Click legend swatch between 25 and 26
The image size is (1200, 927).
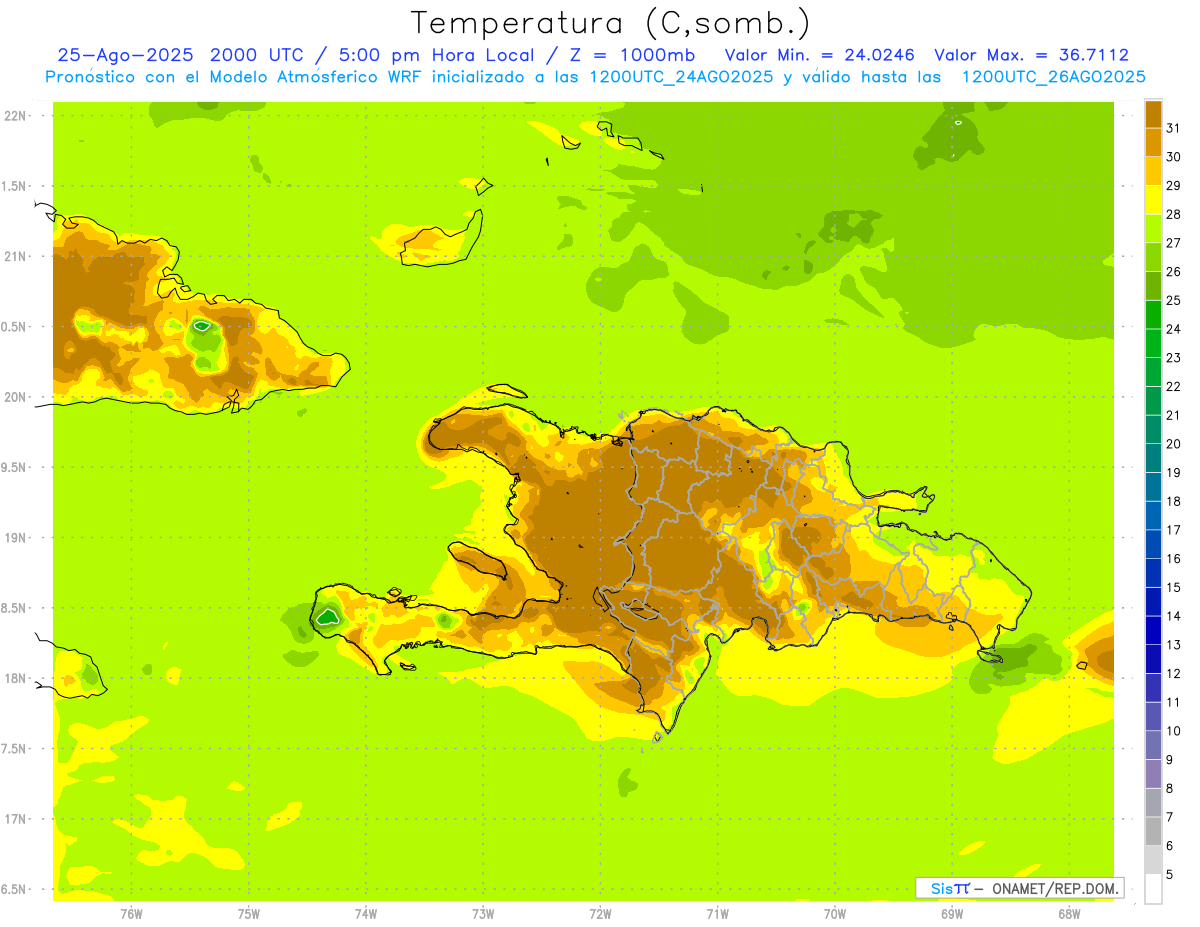[x=1153, y=286]
